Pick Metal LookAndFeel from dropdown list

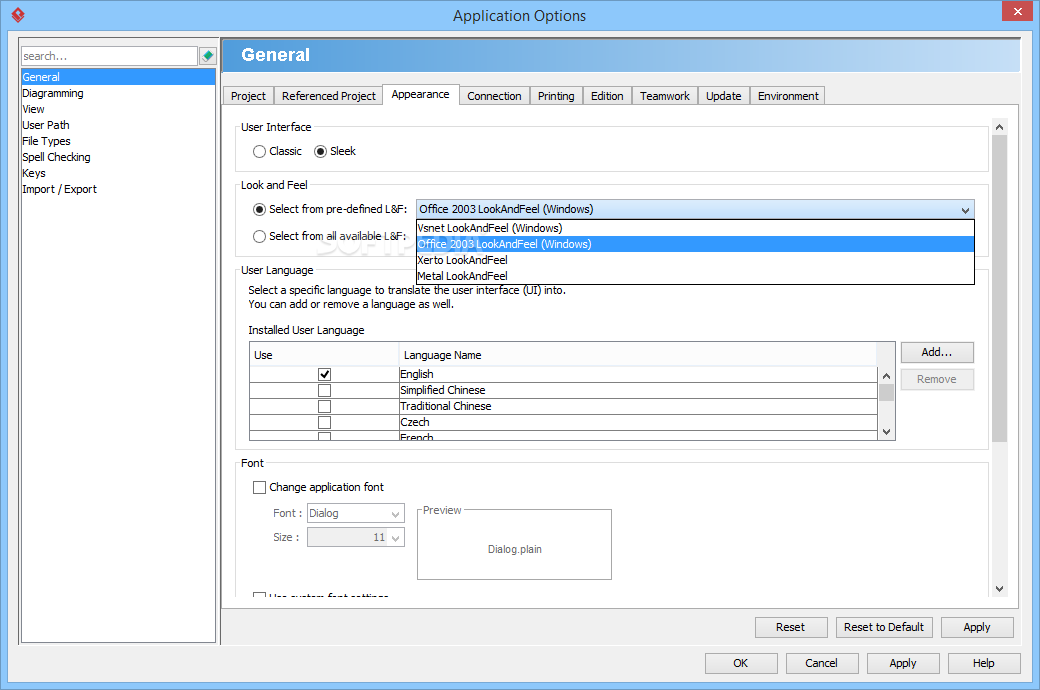(695, 276)
